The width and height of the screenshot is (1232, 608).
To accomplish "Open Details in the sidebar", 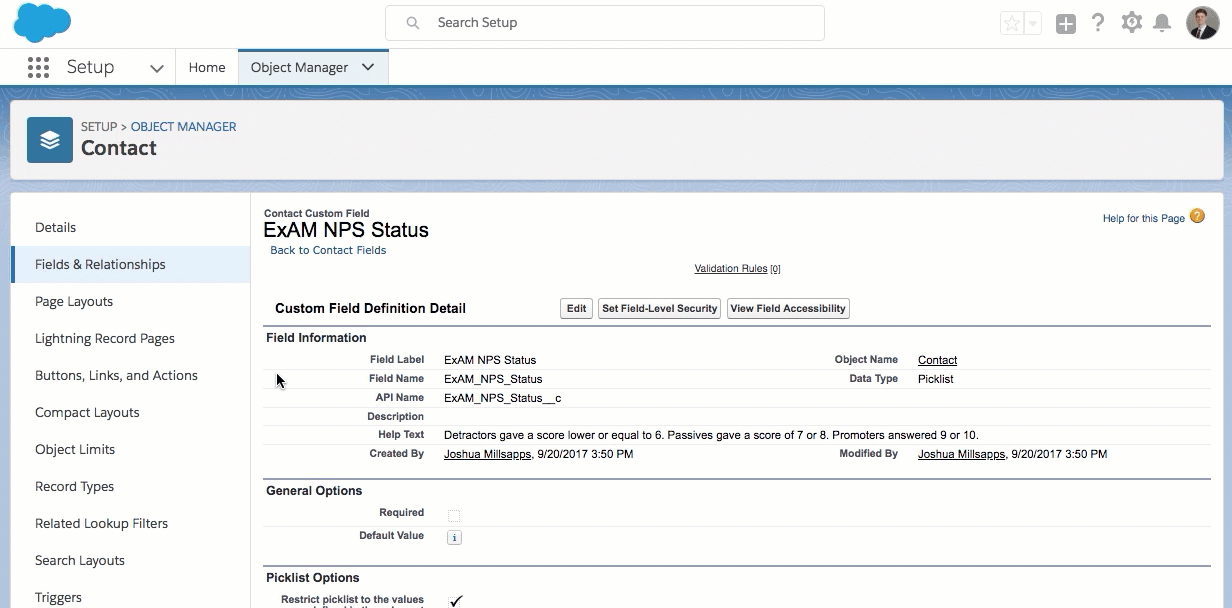I will (130, 228).
